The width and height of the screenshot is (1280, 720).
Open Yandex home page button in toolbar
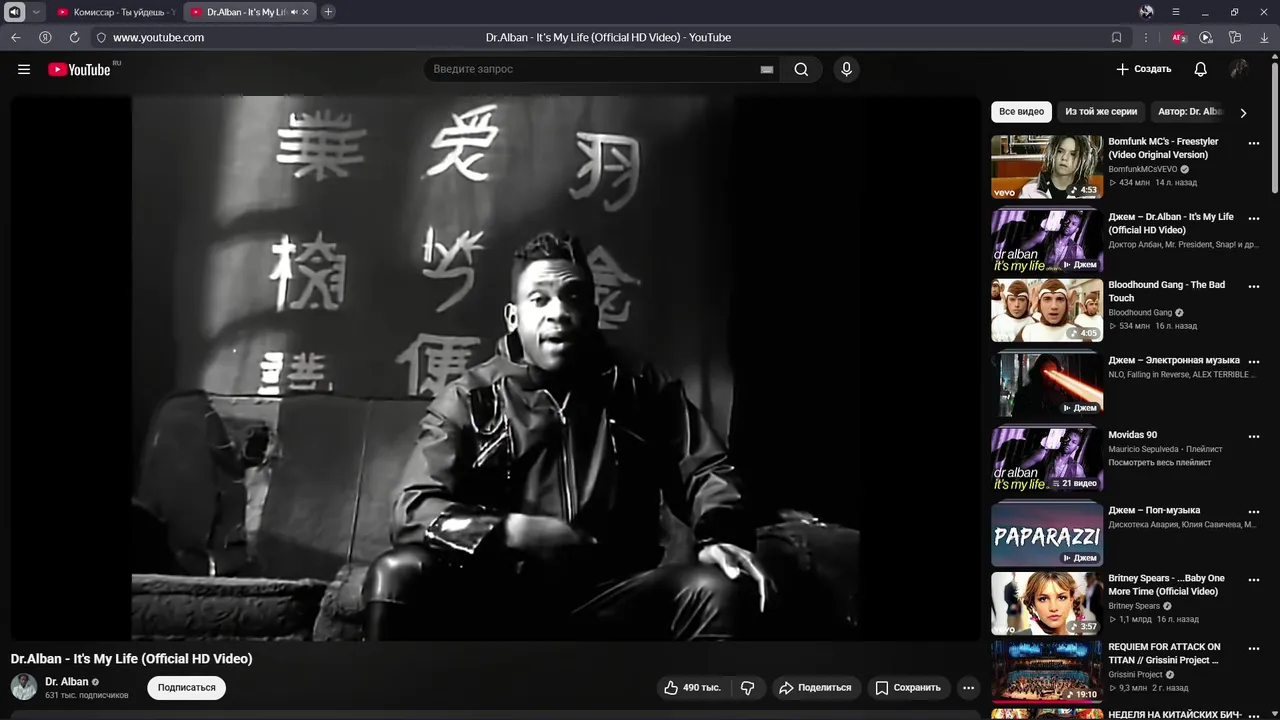coord(45,37)
